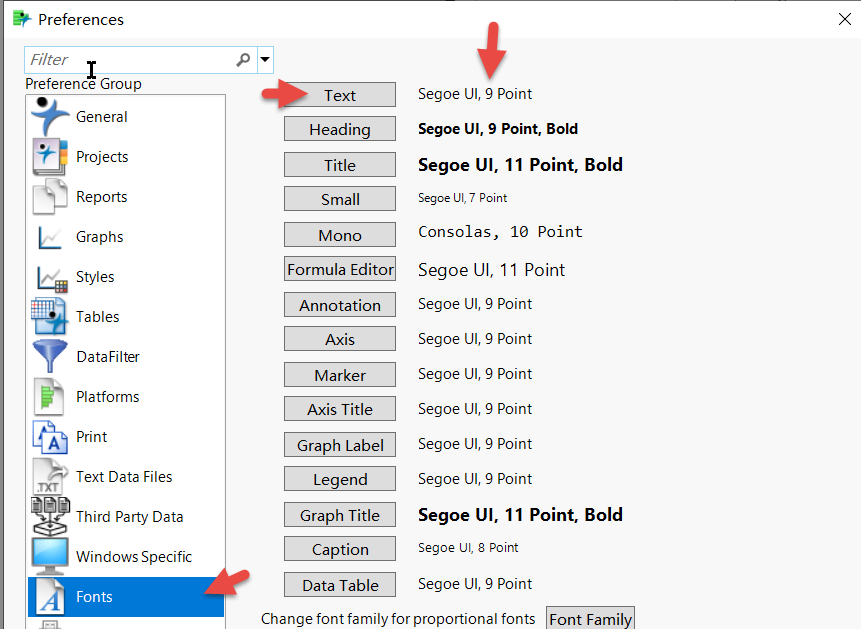Open the Print group icon
This screenshot has width=861, height=629.
point(50,437)
